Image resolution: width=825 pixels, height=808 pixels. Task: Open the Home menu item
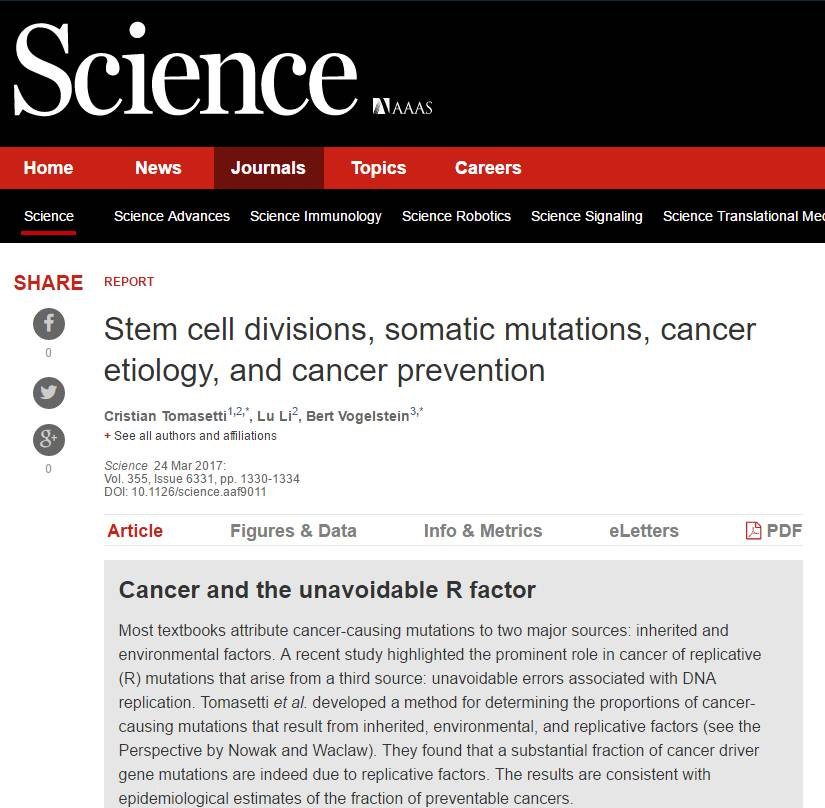pos(48,168)
